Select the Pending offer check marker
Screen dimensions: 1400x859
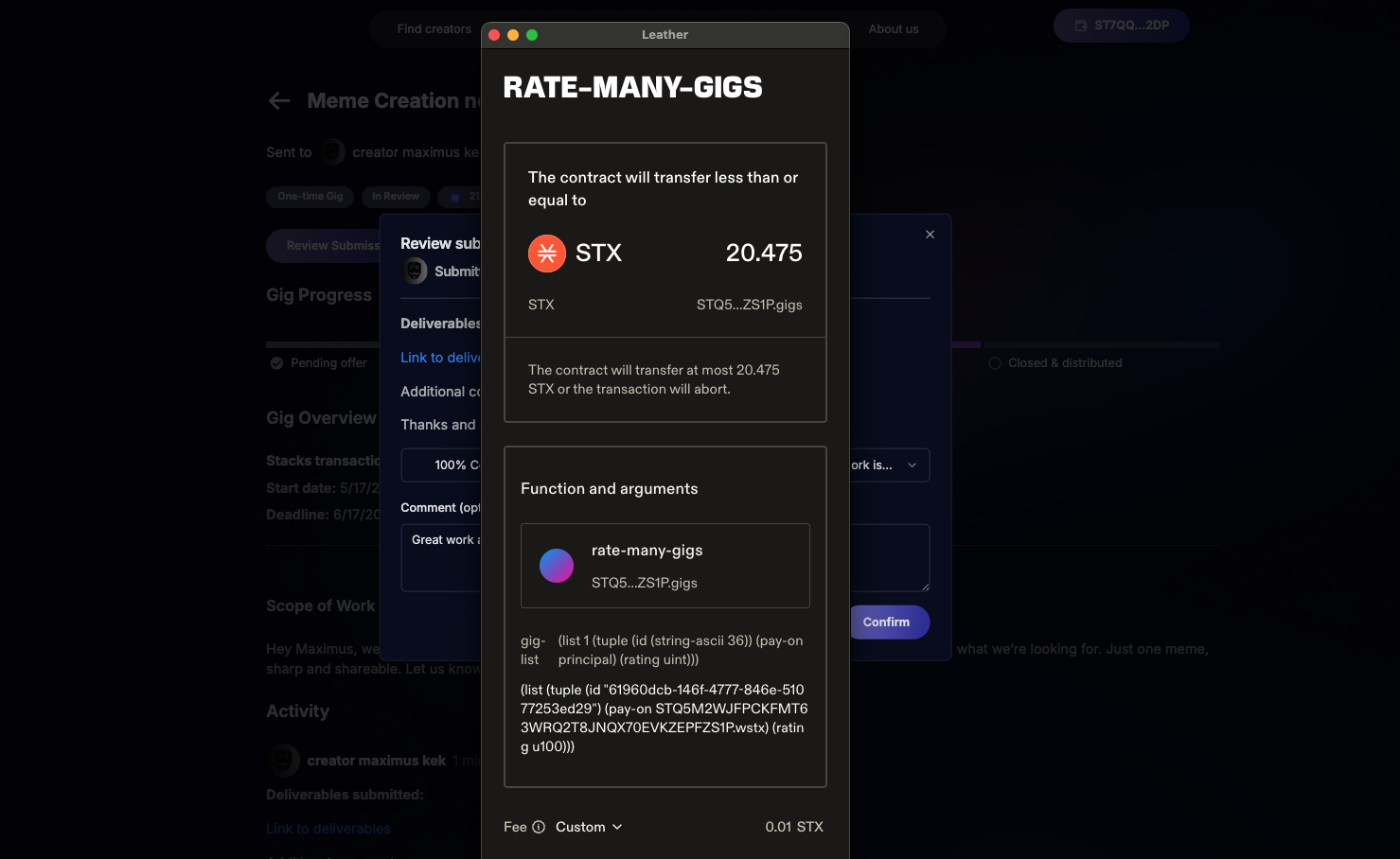pyautogui.click(x=277, y=363)
